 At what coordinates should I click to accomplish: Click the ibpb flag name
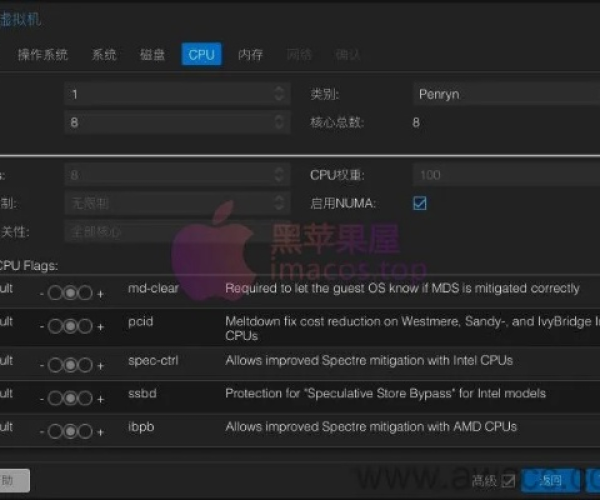click(141, 427)
